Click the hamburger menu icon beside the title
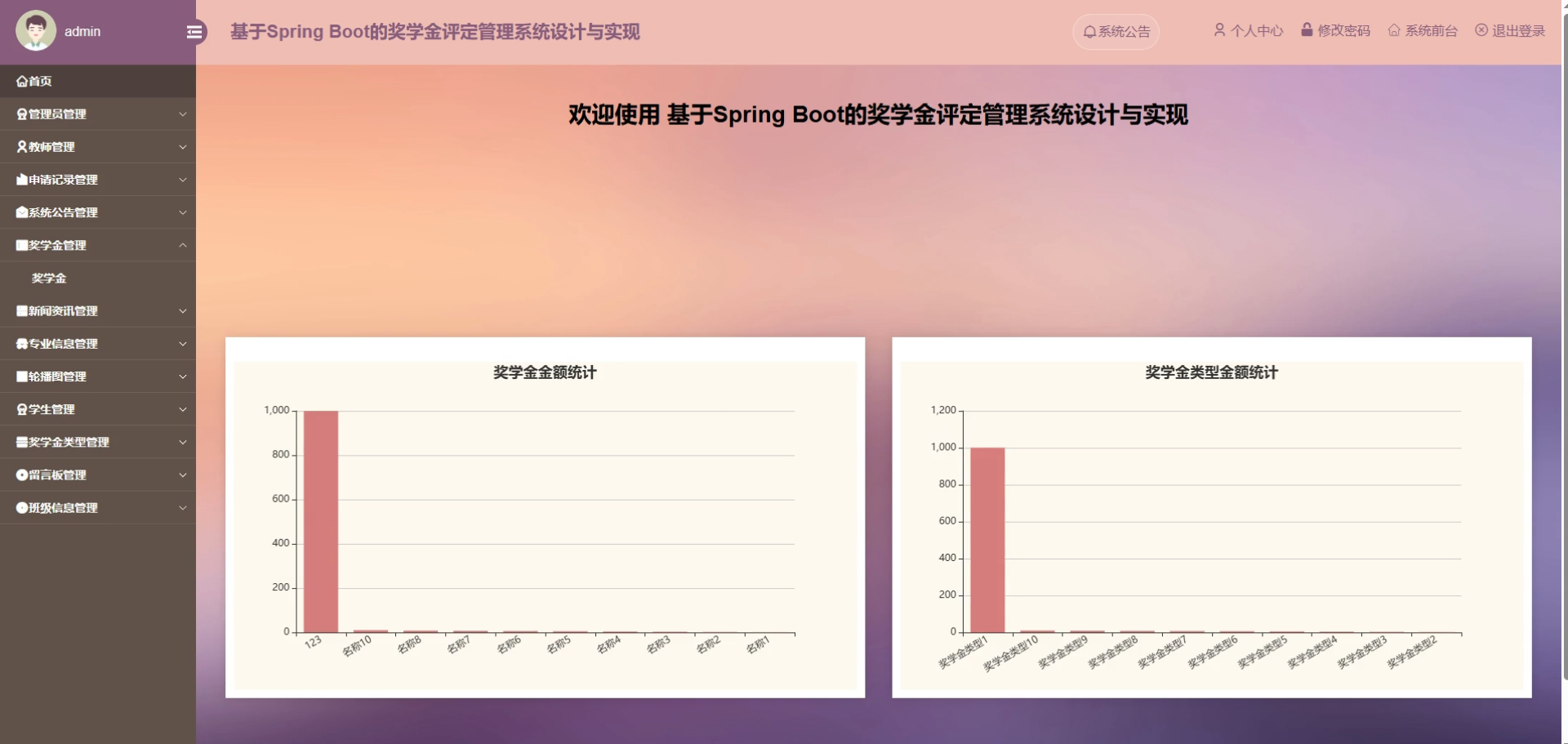The width and height of the screenshot is (1568, 744). pyautogui.click(x=194, y=31)
